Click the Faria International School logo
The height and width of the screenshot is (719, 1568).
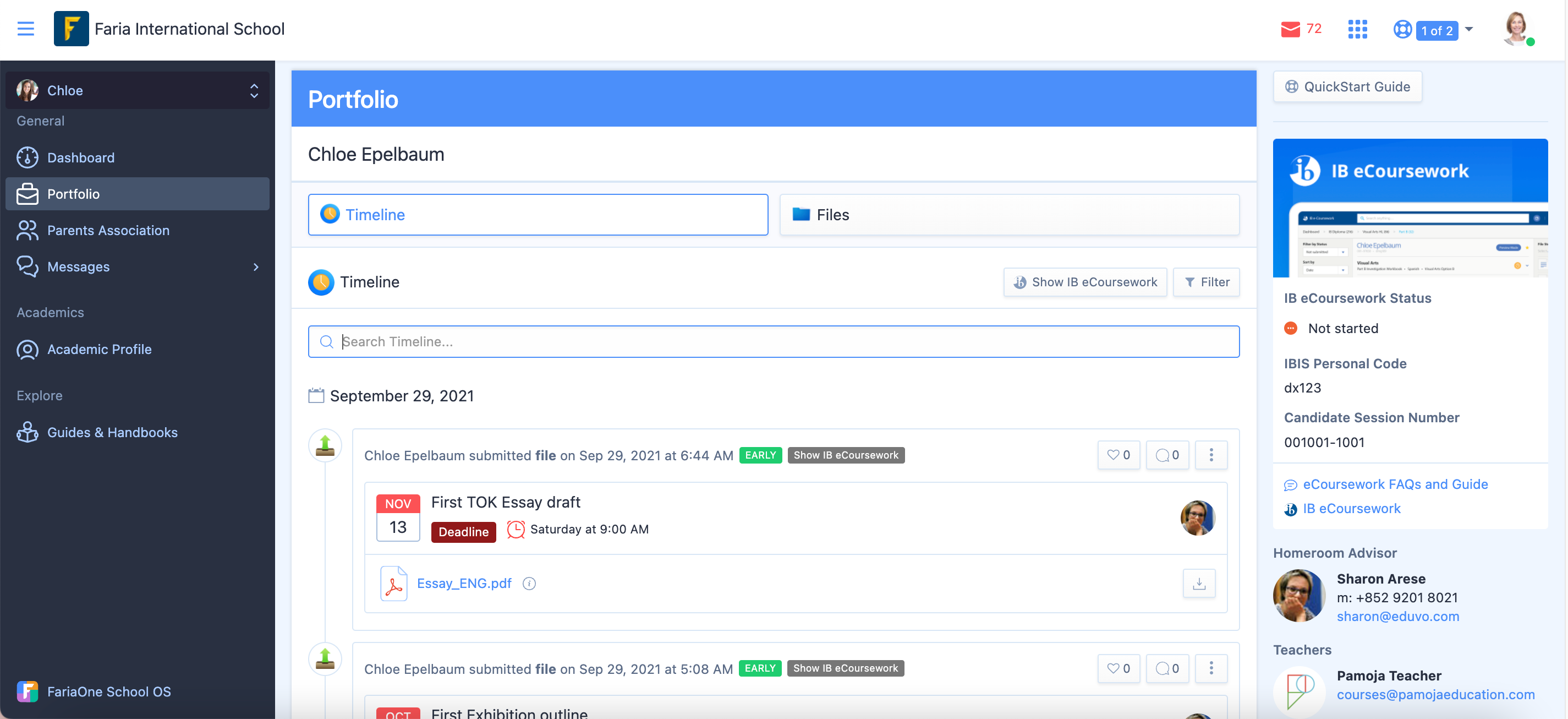click(x=71, y=29)
